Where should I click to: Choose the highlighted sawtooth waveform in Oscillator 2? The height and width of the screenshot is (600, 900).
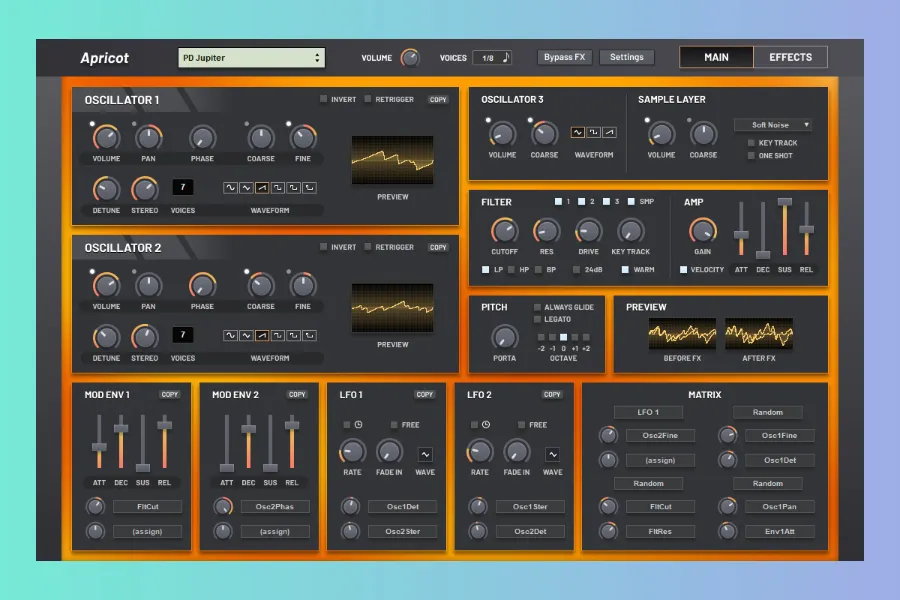[x=262, y=335]
